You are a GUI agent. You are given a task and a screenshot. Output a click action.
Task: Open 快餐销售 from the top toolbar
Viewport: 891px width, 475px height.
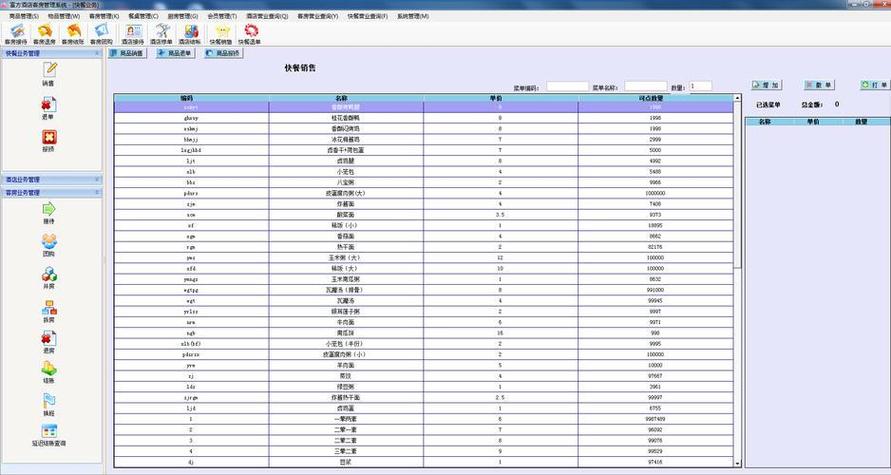tap(220, 35)
